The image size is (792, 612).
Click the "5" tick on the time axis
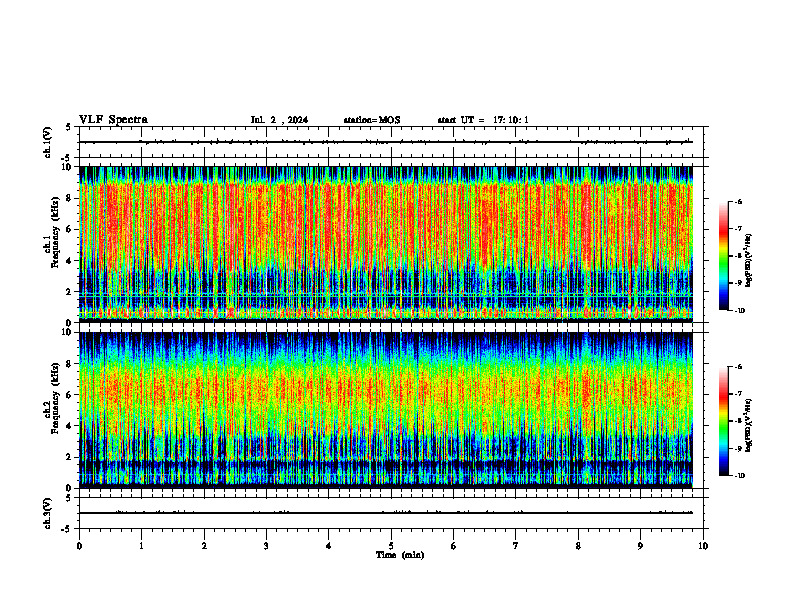tap(391, 546)
